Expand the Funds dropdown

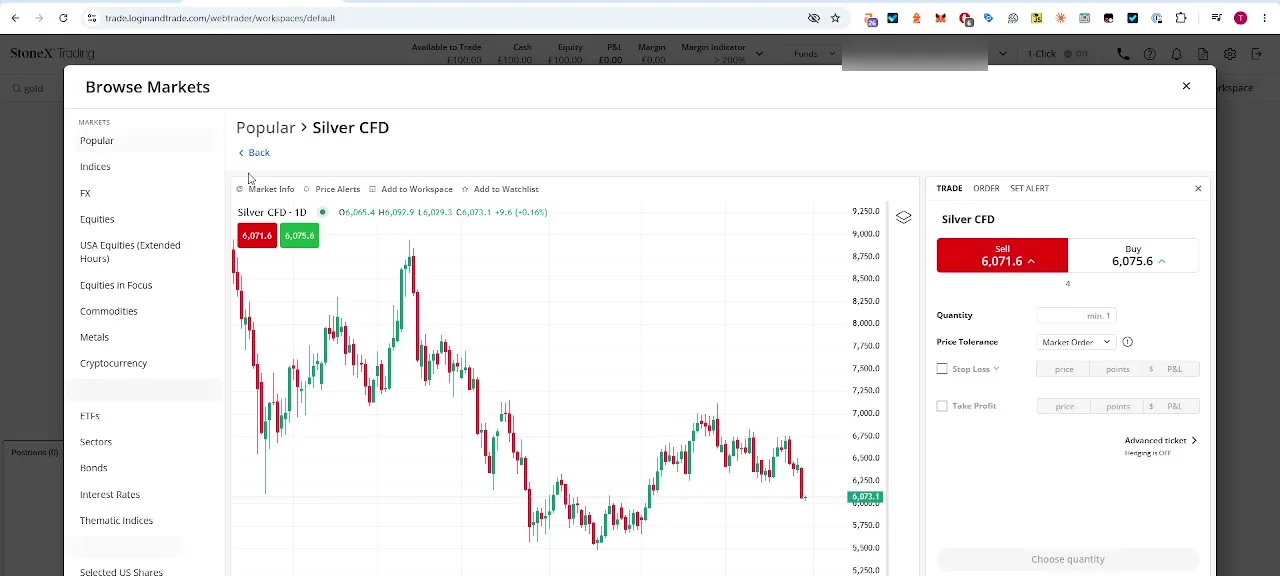(x=815, y=54)
